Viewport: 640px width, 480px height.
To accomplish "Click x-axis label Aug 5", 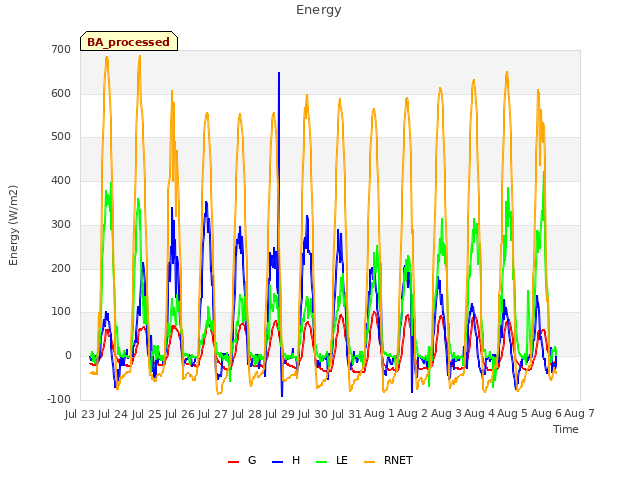I will click(x=513, y=414).
